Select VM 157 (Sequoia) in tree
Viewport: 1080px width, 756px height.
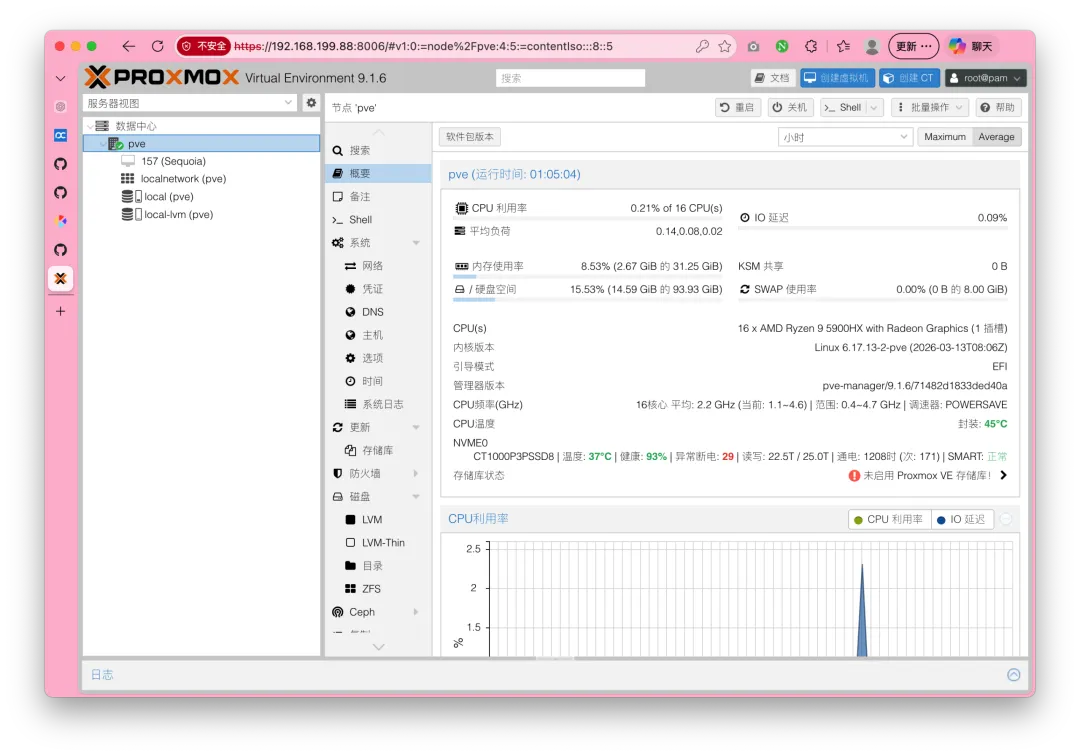[x=174, y=161]
